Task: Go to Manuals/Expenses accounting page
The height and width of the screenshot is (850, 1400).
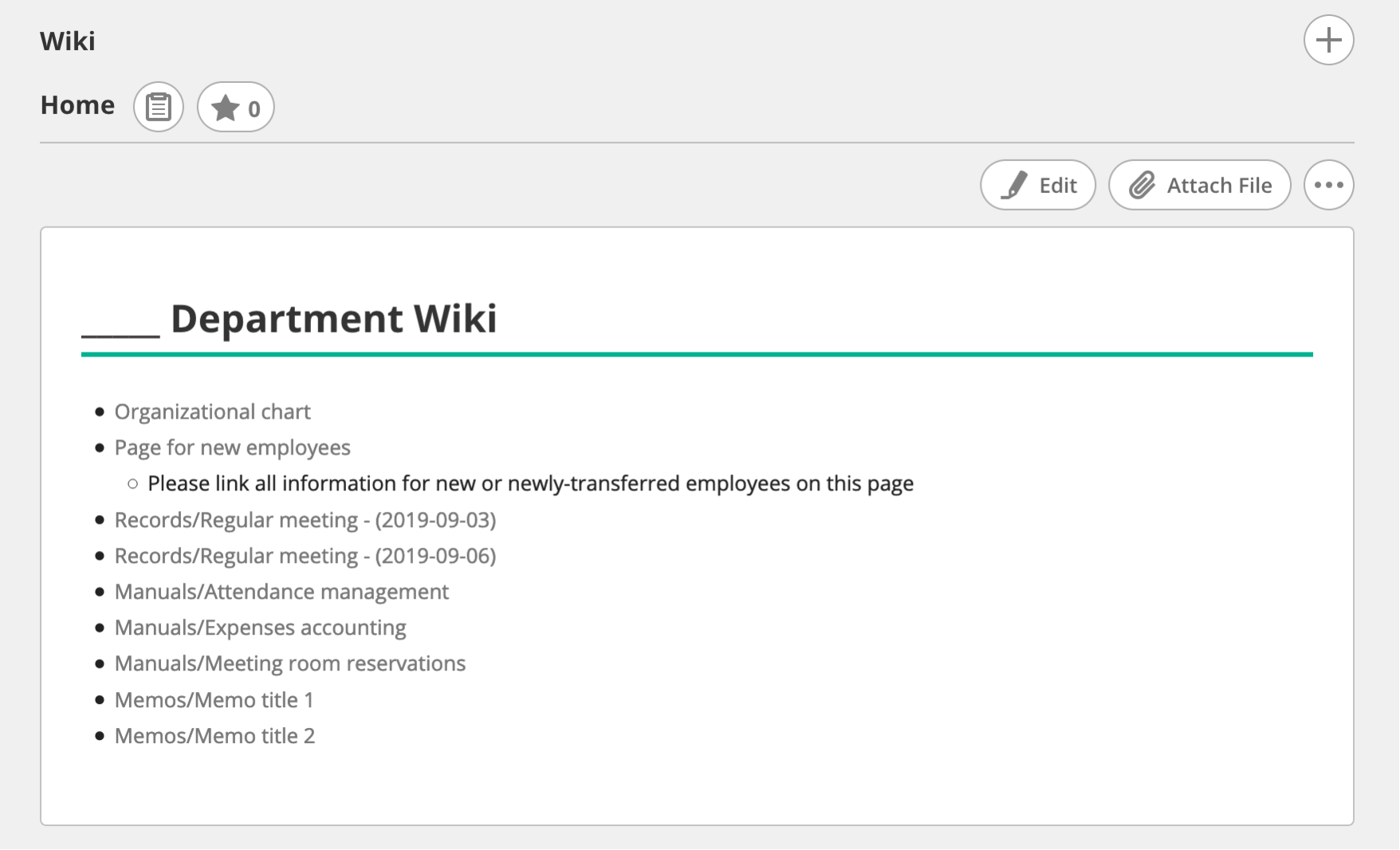Action: 260,628
